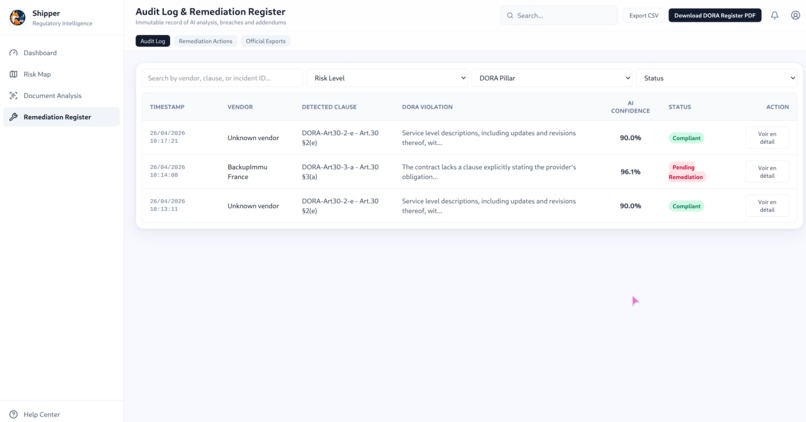This screenshot has width=806, height=422.
Task: Click the AI CONFIDENCE column header
Action: [630, 107]
